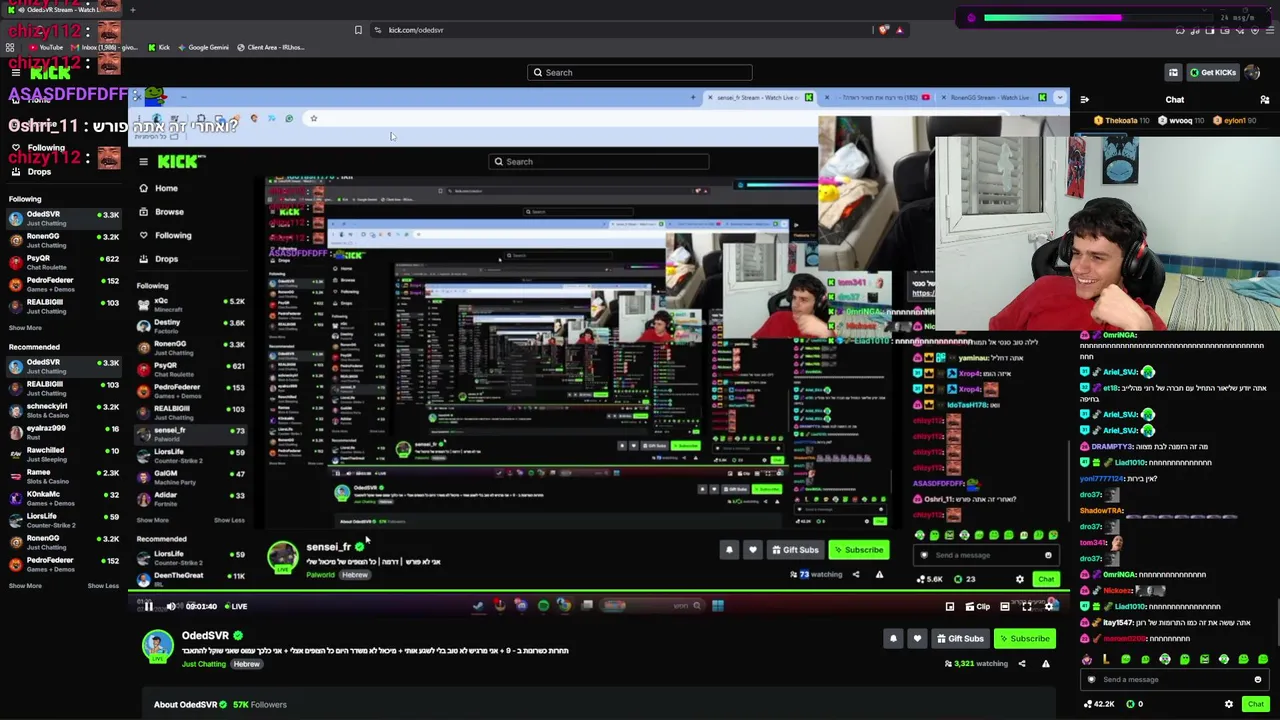Screen dimensions: 1280x720
Task: Open the player settings gear beside fullscreen
Action: coord(1049,606)
